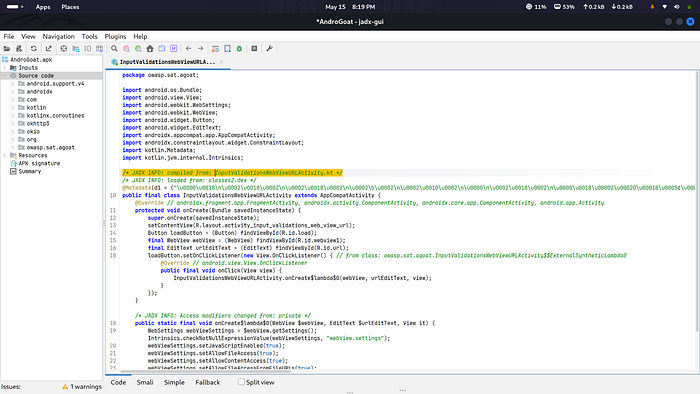
Task: Expand the Inputs tree node
Action: (x=5, y=68)
